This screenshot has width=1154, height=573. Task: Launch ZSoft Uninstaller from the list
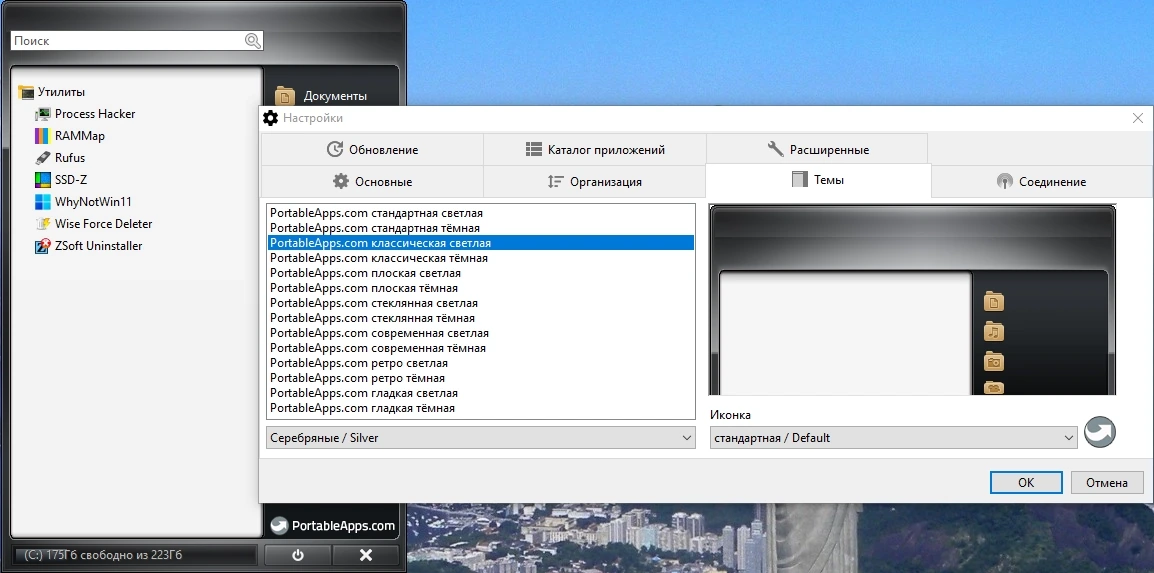coord(99,246)
